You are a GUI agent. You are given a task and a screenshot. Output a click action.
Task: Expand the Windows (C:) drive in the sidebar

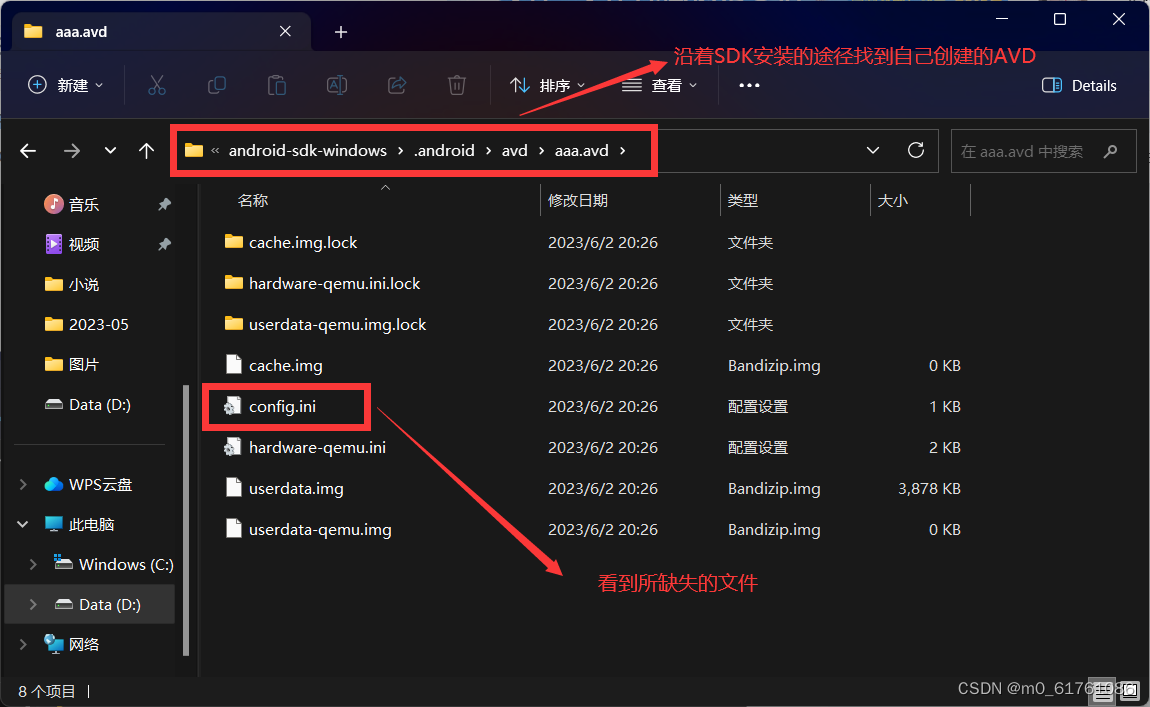(x=32, y=564)
